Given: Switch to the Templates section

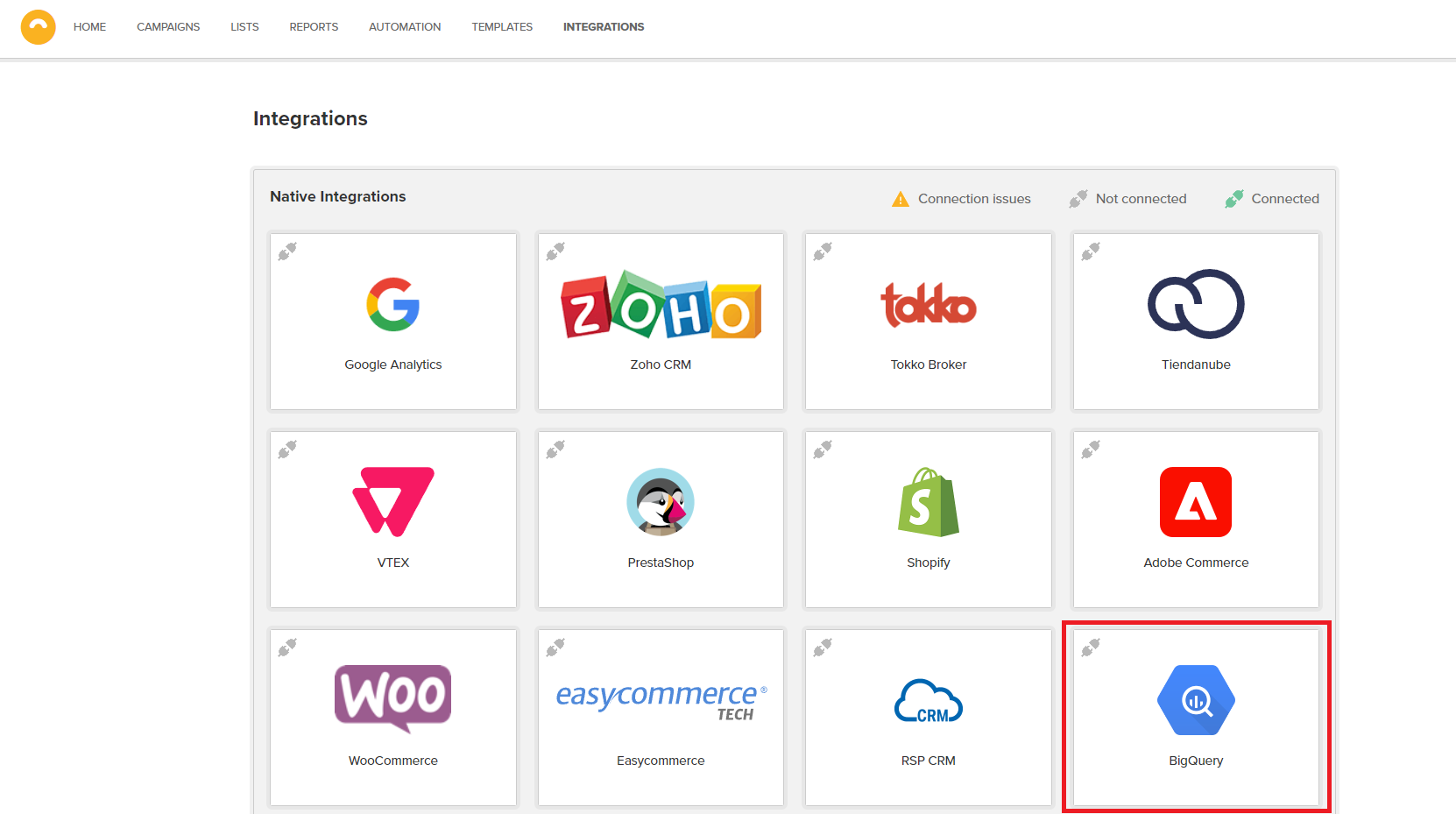Looking at the screenshot, I should [x=502, y=27].
